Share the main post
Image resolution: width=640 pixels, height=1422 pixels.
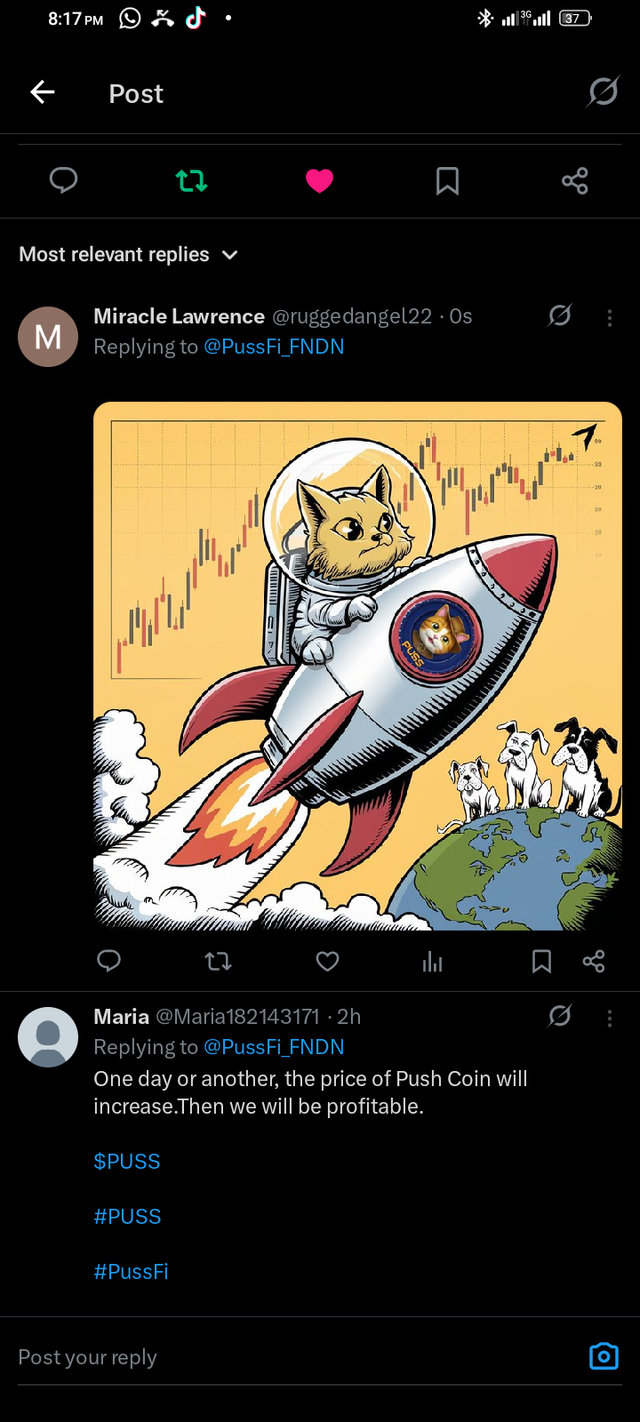(575, 181)
